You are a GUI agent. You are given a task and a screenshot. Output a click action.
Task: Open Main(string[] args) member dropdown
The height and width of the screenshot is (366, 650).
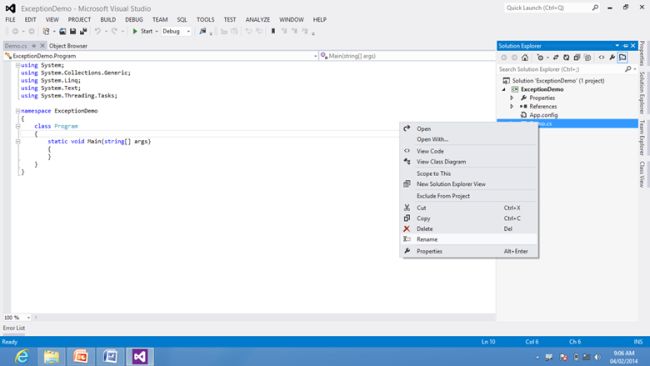tap(407, 56)
